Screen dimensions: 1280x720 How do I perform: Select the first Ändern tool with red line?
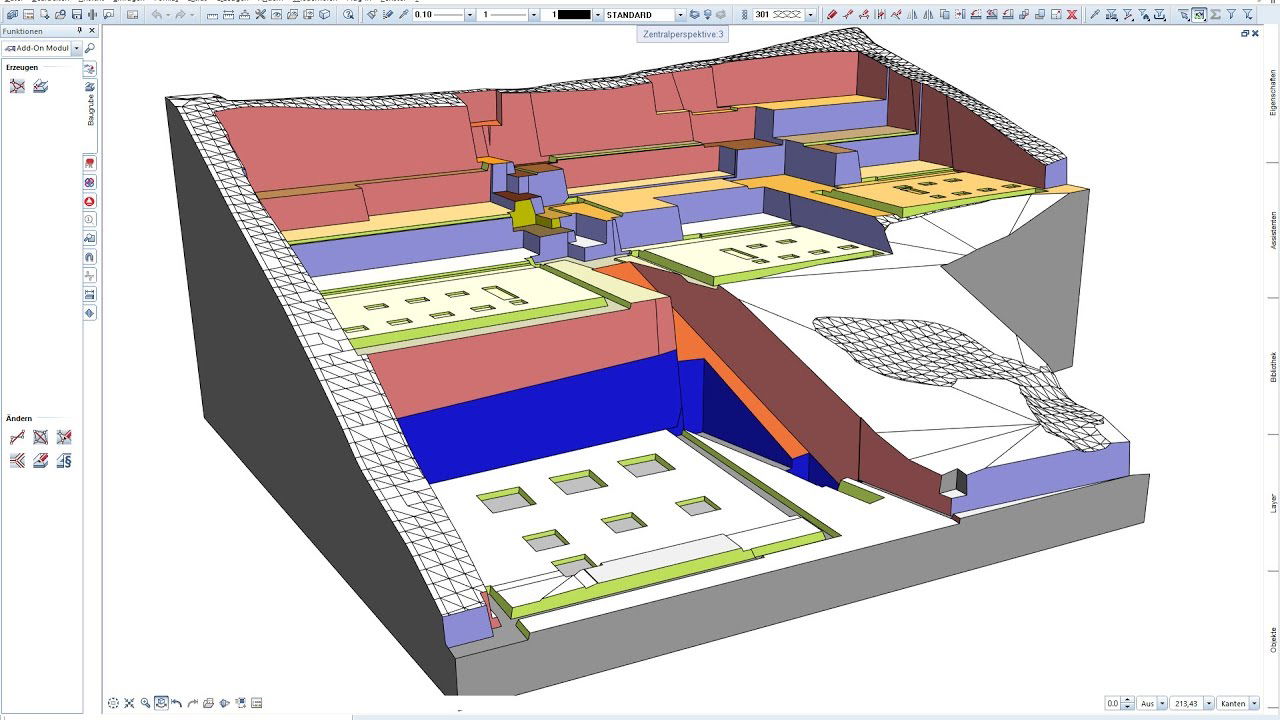17,437
